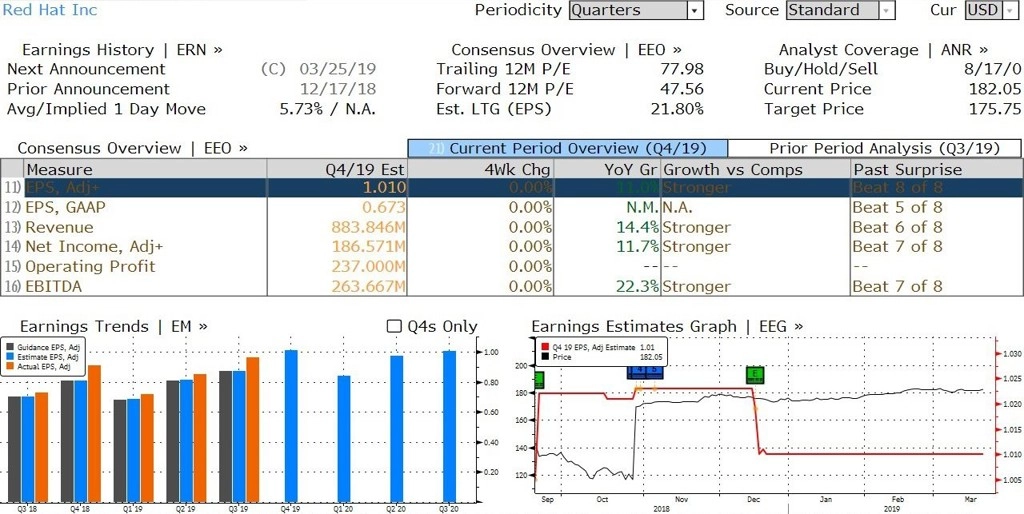Screen dimensions: 1024x514
Task: Click blue Estimate EPS, Adj legend swatch
Action: tap(10, 357)
